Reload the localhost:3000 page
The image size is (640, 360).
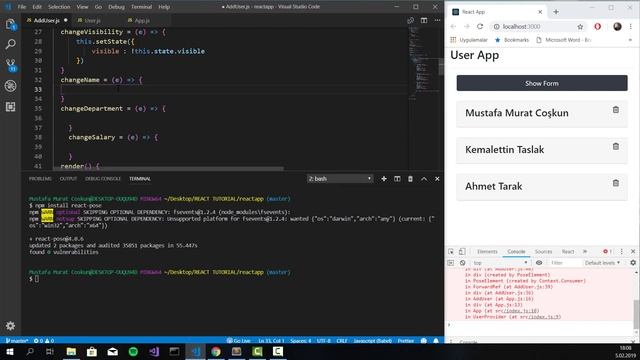(x=480, y=27)
